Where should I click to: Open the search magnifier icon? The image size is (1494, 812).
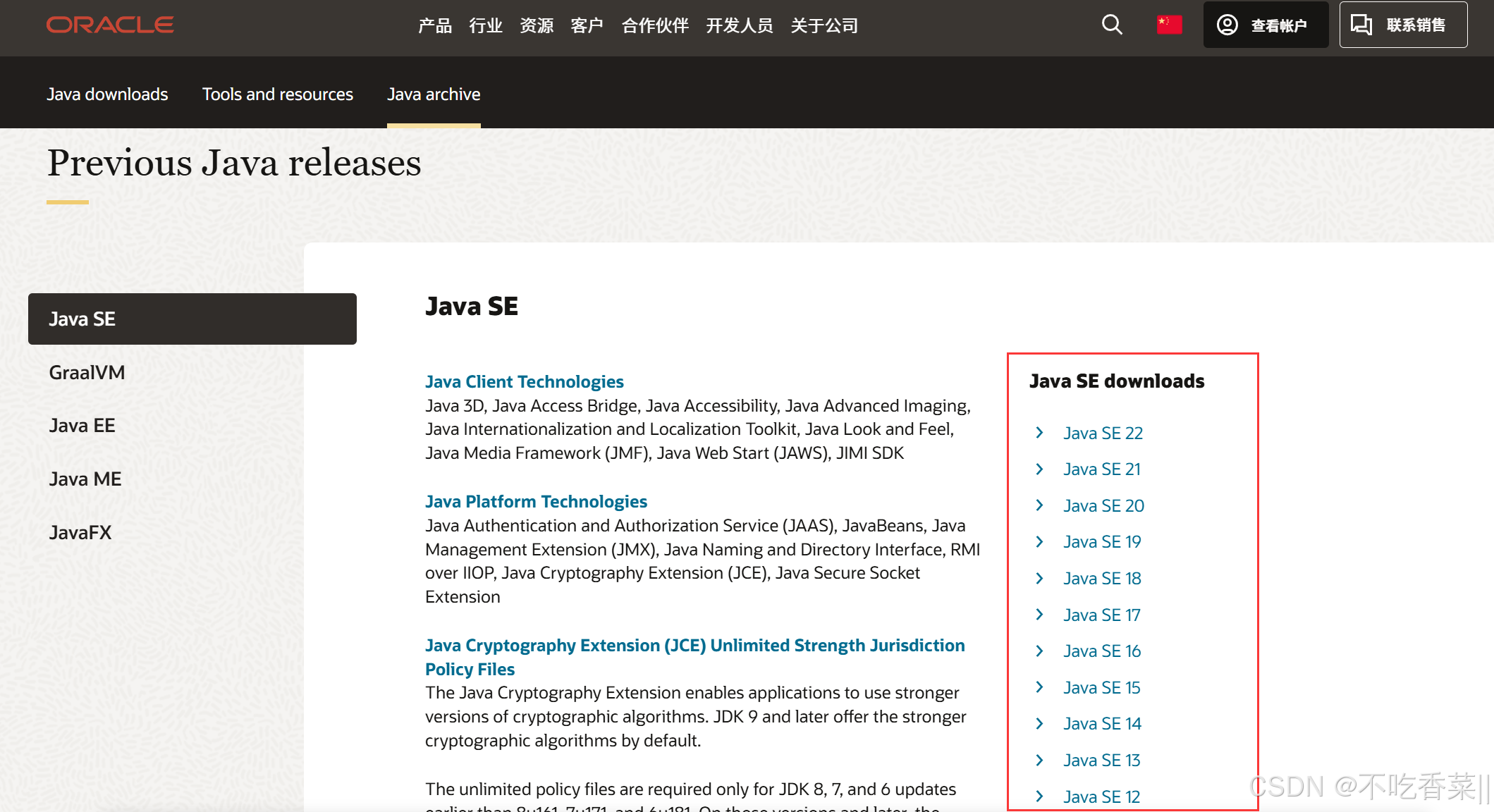click(x=1112, y=25)
